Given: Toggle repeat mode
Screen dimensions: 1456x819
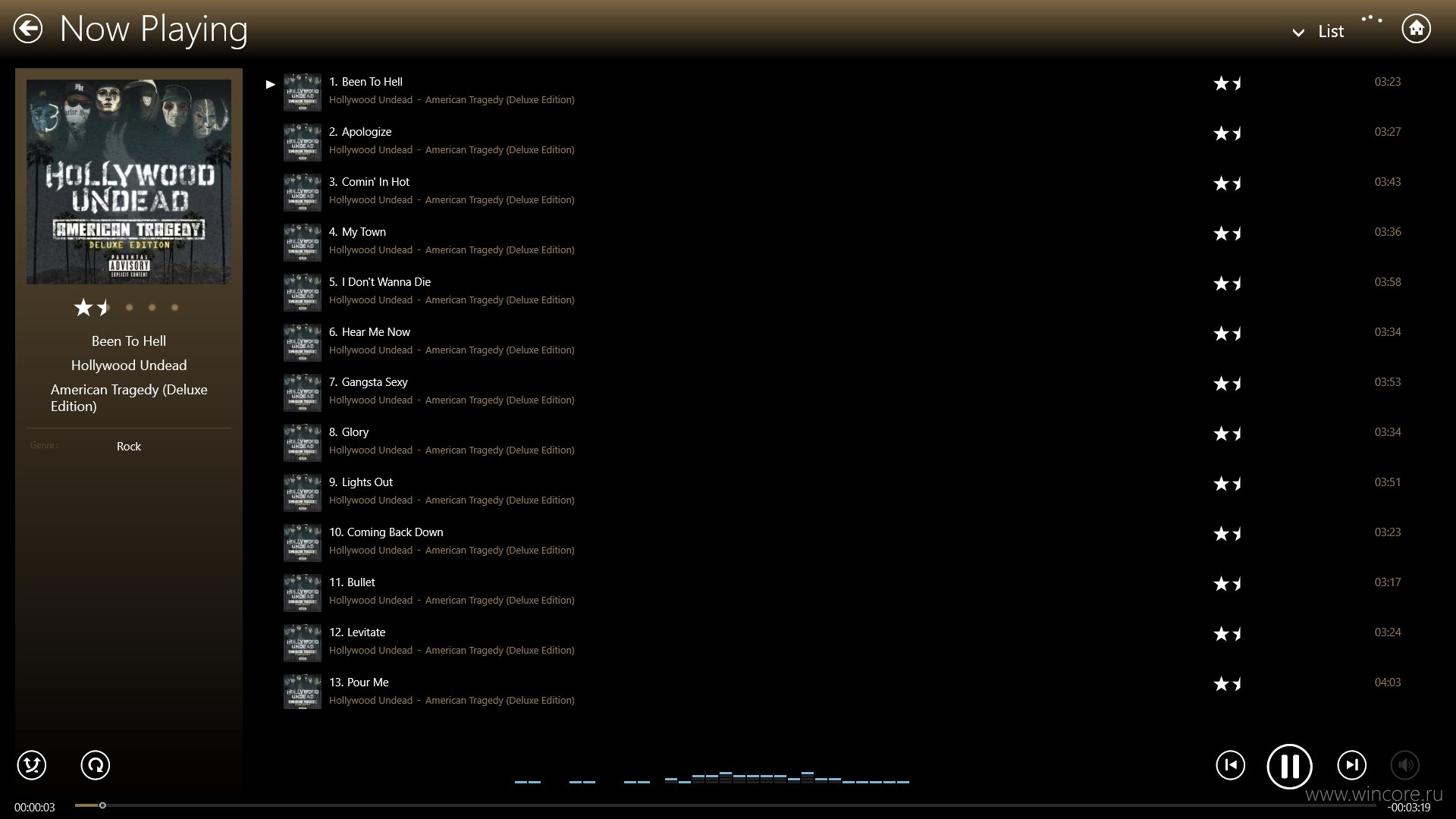Looking at the screenshot, I should (96, 765).
